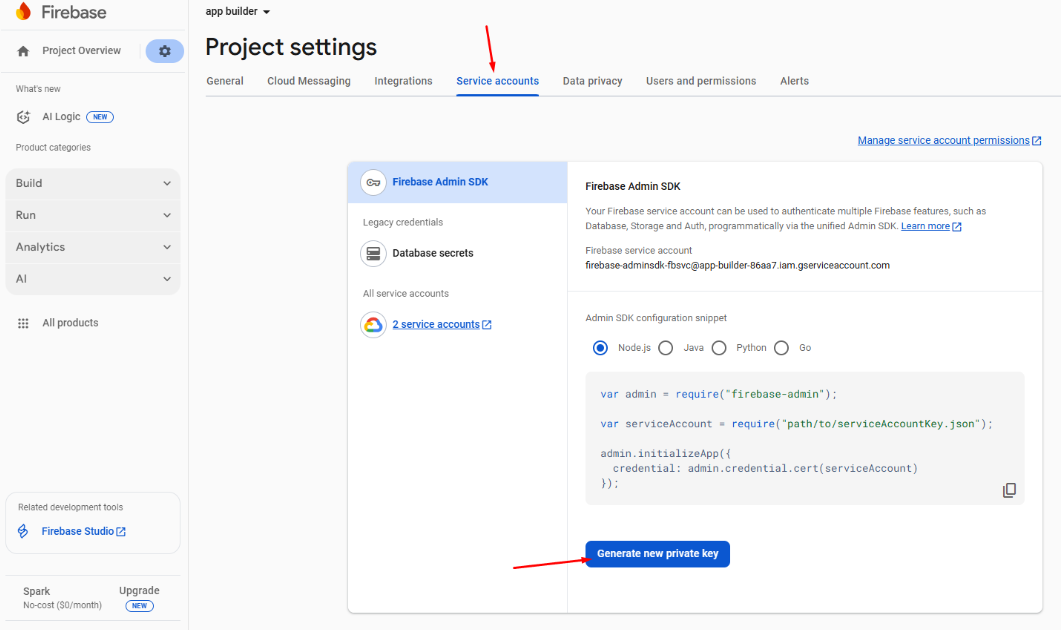Viewport: 1061px width, 630px height.
Task: Click the Database secrets storage icon
Action: coord(373,253)
